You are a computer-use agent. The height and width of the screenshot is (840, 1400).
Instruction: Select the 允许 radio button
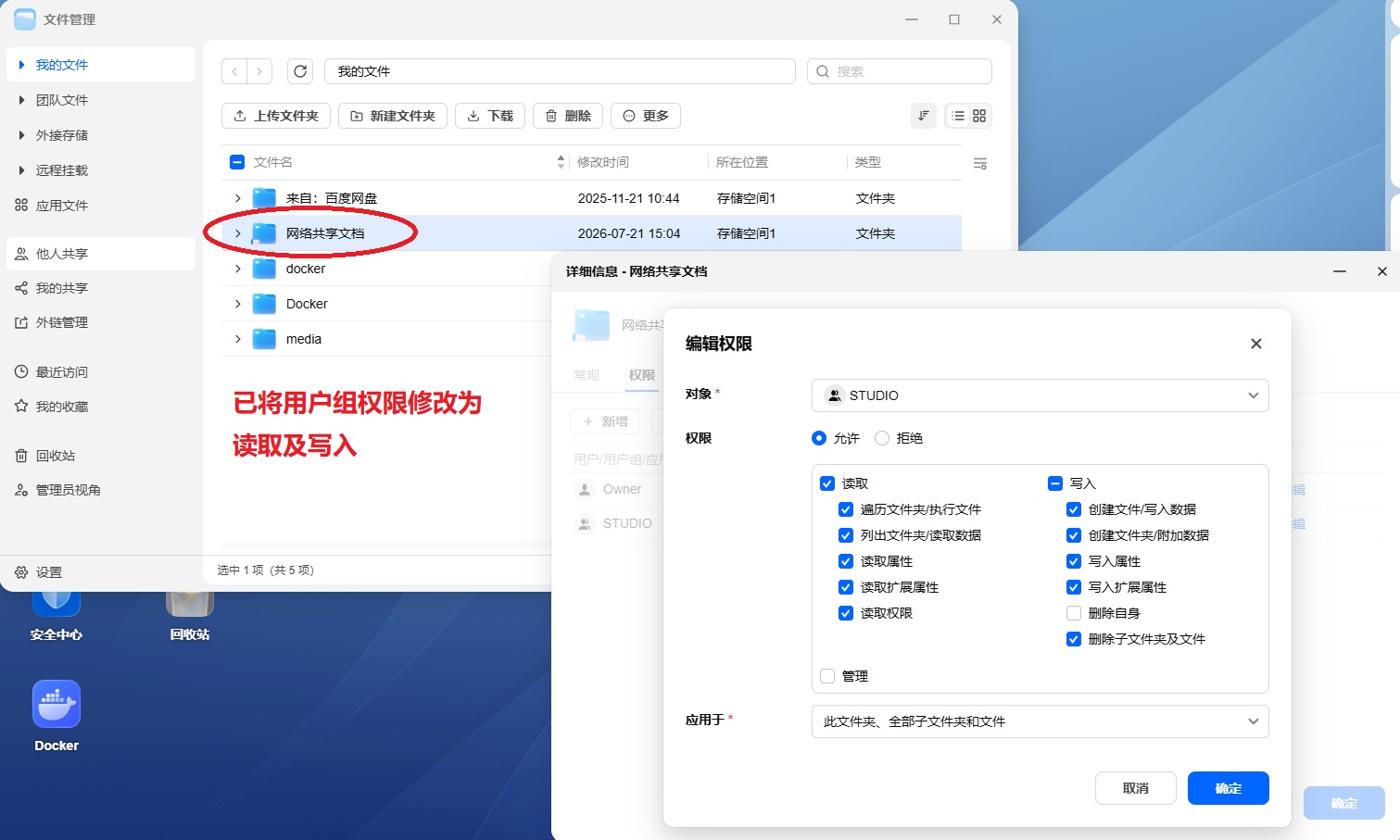point(819,438)
